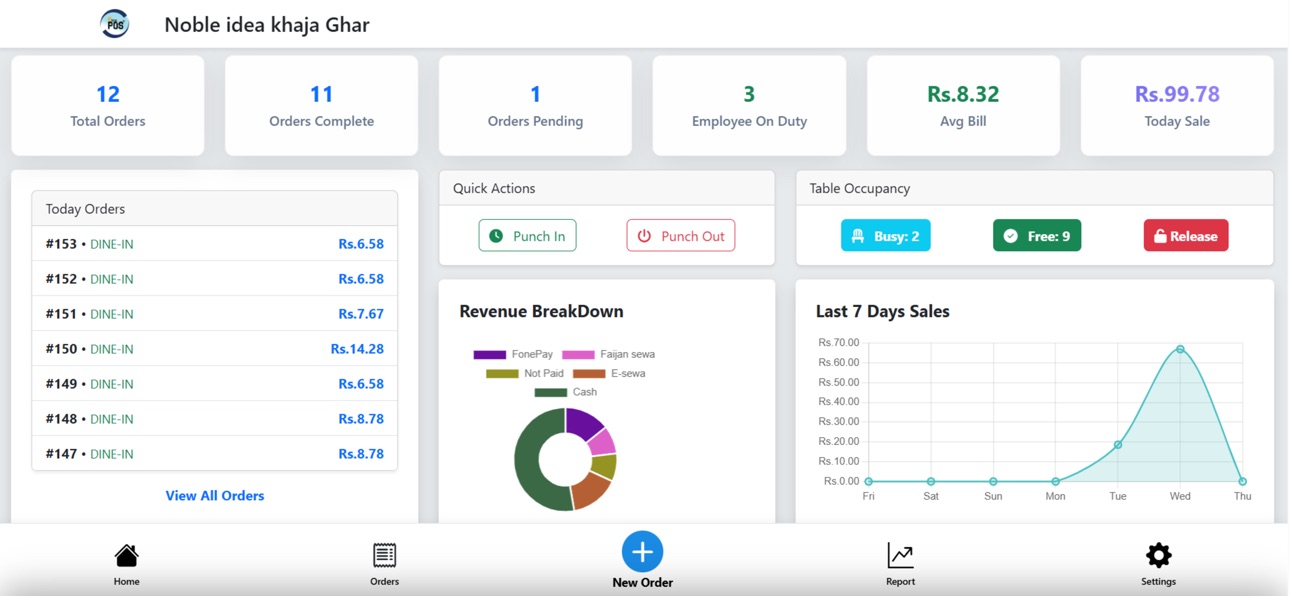Viewport: 1290px width, 596px height.
Task: Toggle Cash legend item in chart
Action: pos(566,392)
